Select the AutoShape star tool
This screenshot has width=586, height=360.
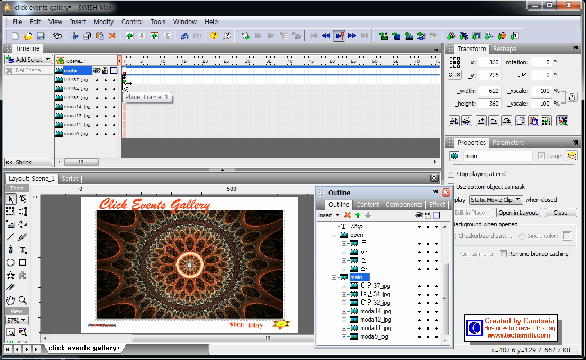[x=11, y=275]
